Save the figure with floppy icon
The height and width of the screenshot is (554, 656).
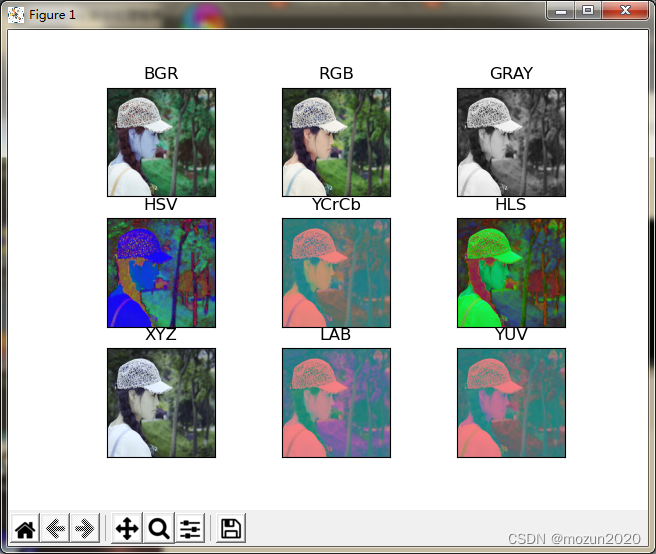tap(231, 528)
